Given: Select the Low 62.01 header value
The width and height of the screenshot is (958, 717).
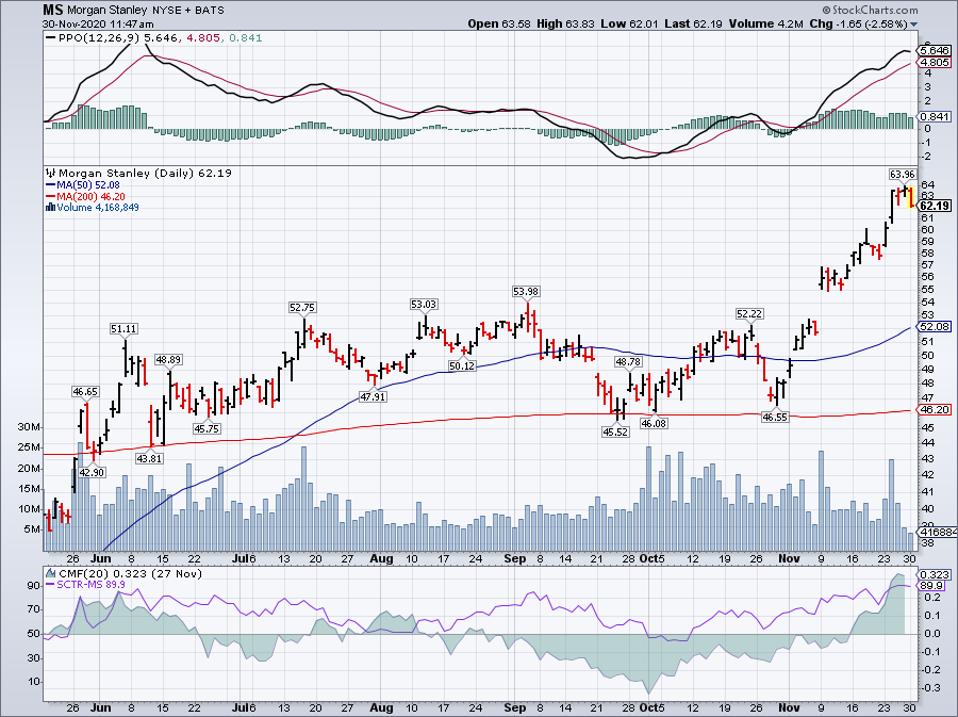Looking at the screenshot, I should [629, 24].
